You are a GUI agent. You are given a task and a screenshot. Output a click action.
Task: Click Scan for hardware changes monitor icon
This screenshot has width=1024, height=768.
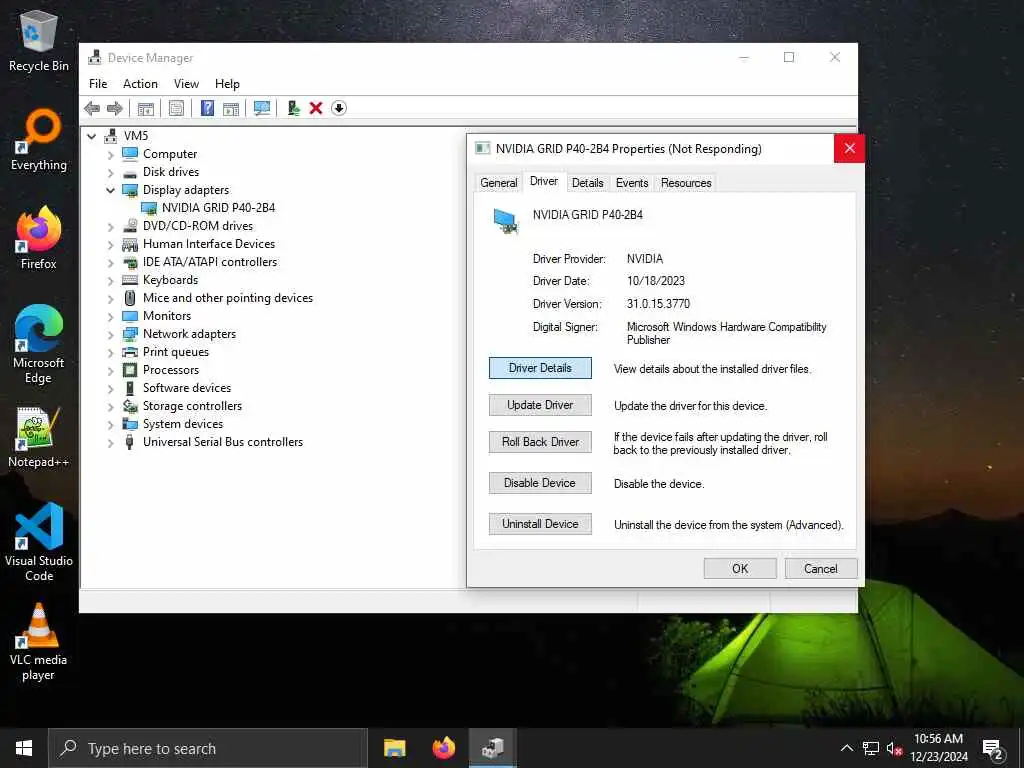point(262,108)
